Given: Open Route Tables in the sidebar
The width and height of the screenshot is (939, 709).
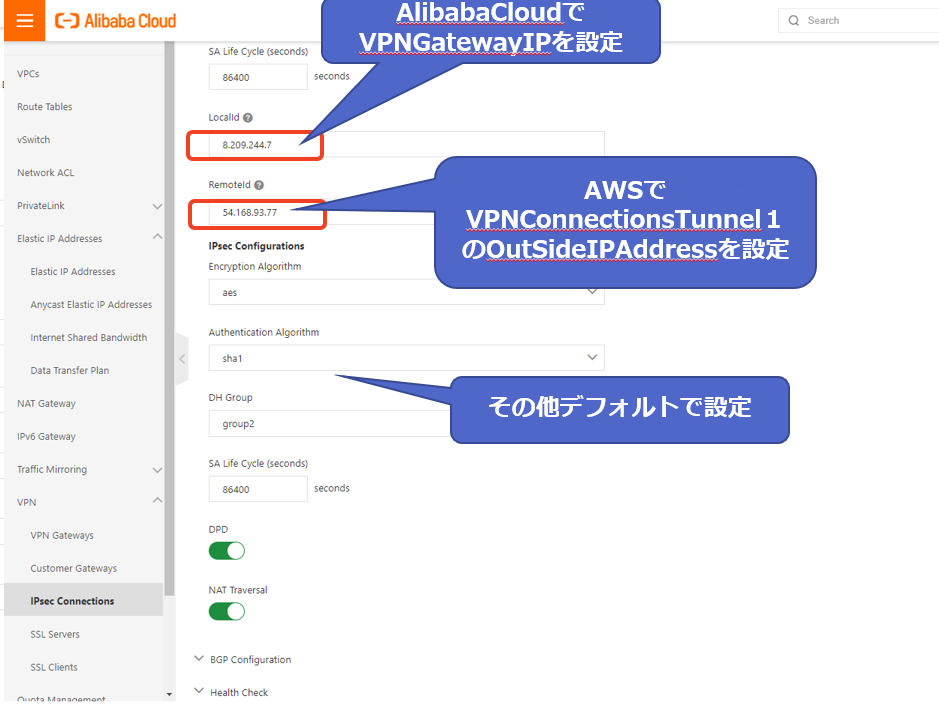Looking at the screenshot, I should point(44,107).
